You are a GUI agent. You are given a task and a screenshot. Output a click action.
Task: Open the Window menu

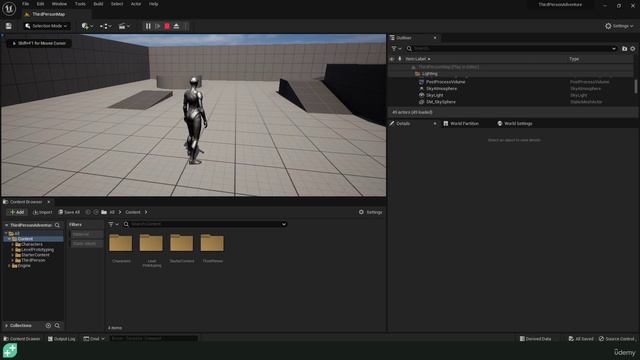59,4
